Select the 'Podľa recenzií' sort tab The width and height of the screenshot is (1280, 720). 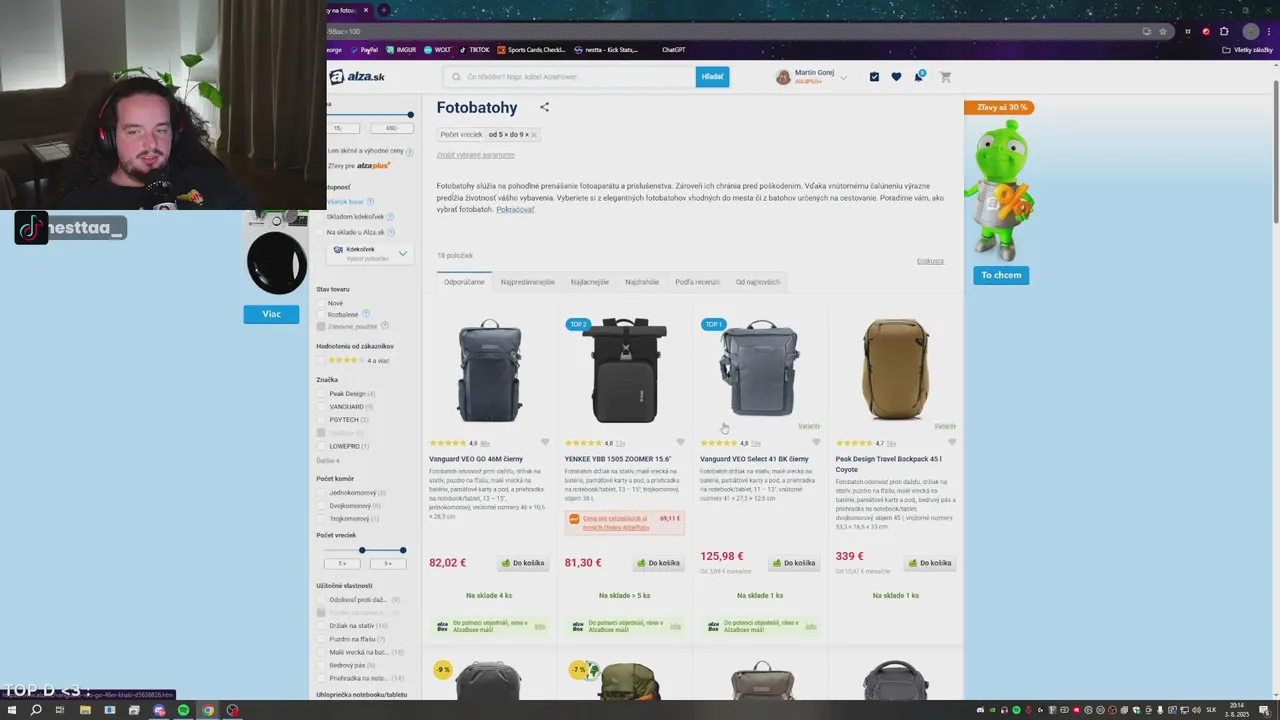[x=697, y=282]
